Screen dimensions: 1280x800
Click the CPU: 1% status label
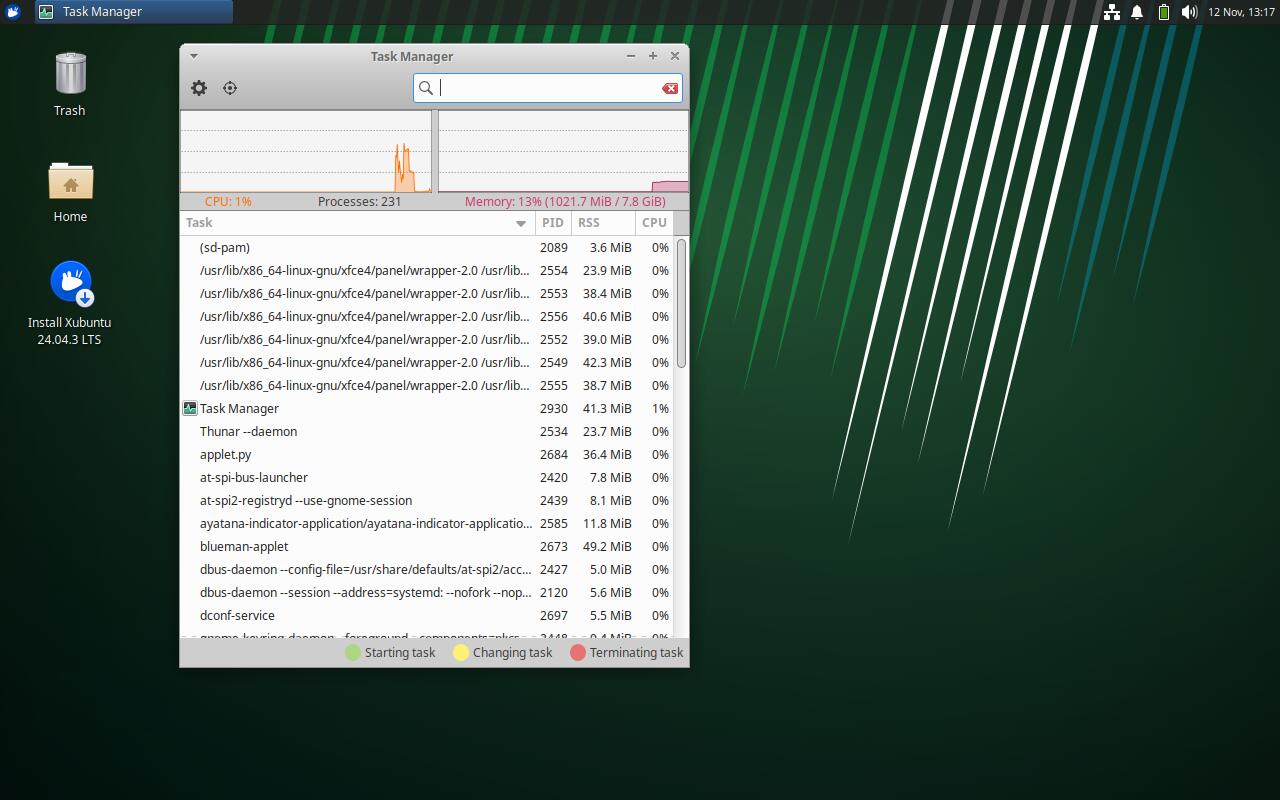(x=228, y=201)
